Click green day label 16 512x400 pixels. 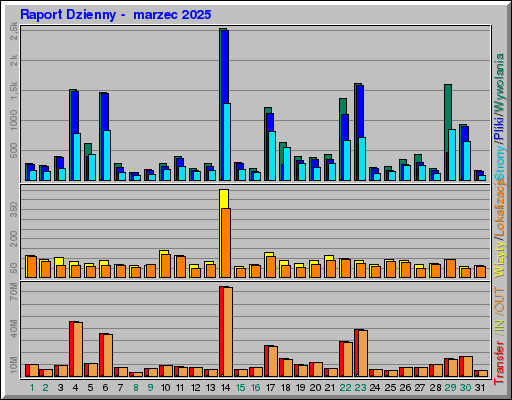[256, 388]
